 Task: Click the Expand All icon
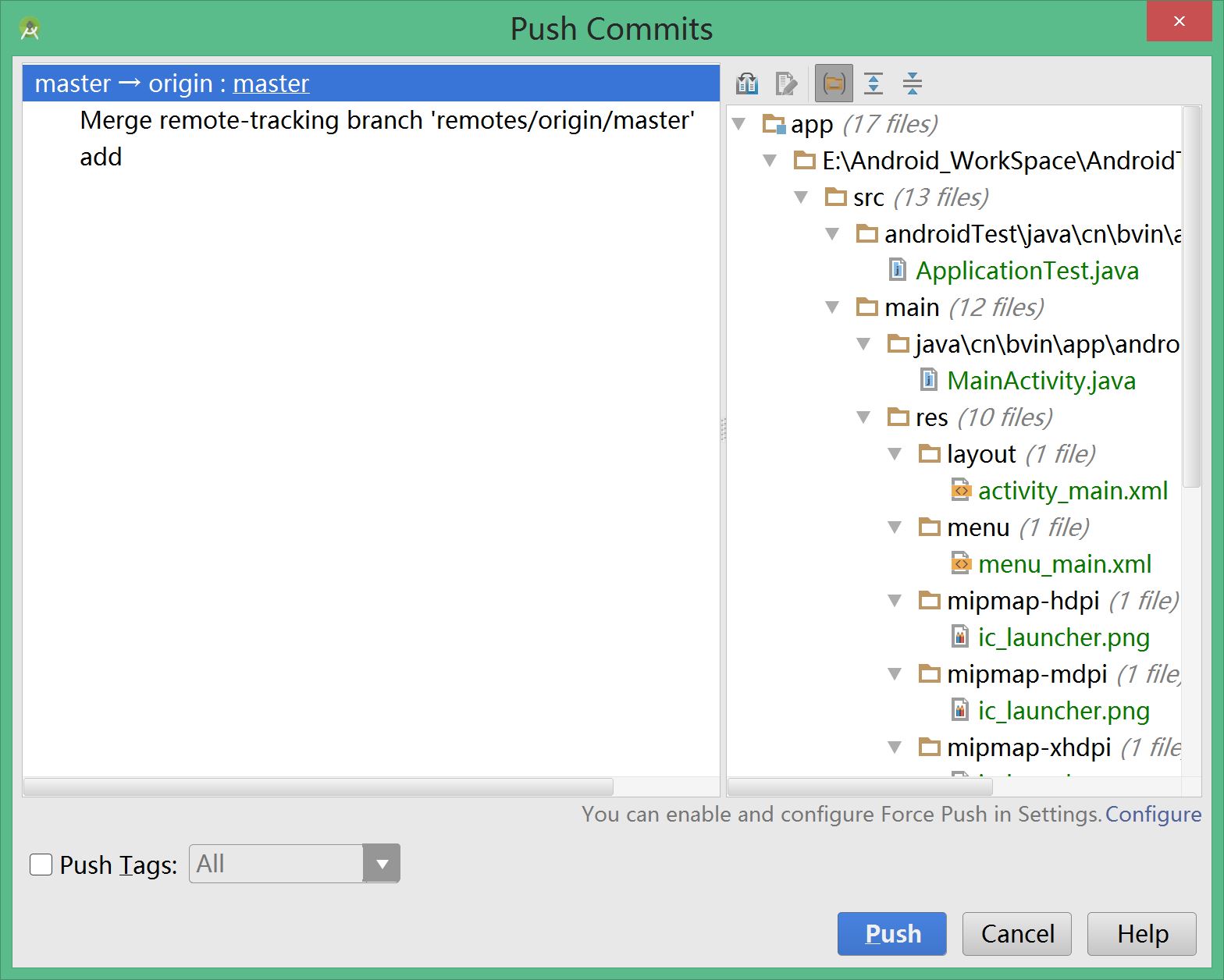point(874,83)
